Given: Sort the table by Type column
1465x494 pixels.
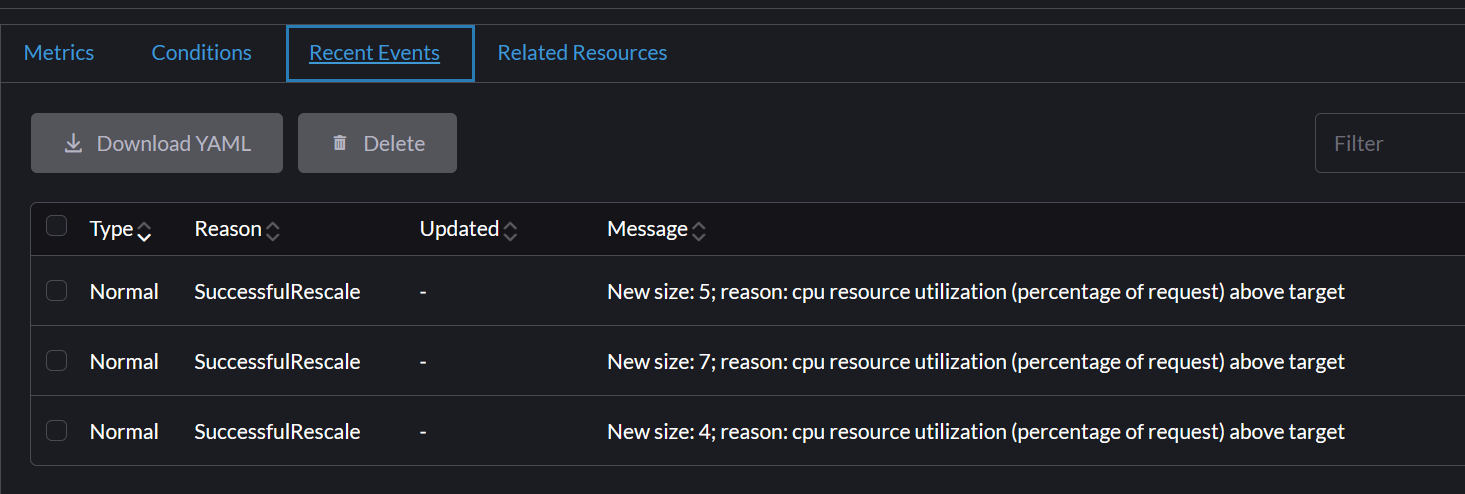Looking at the screenshot, I should pyautogui.click(x=144, y=230).
